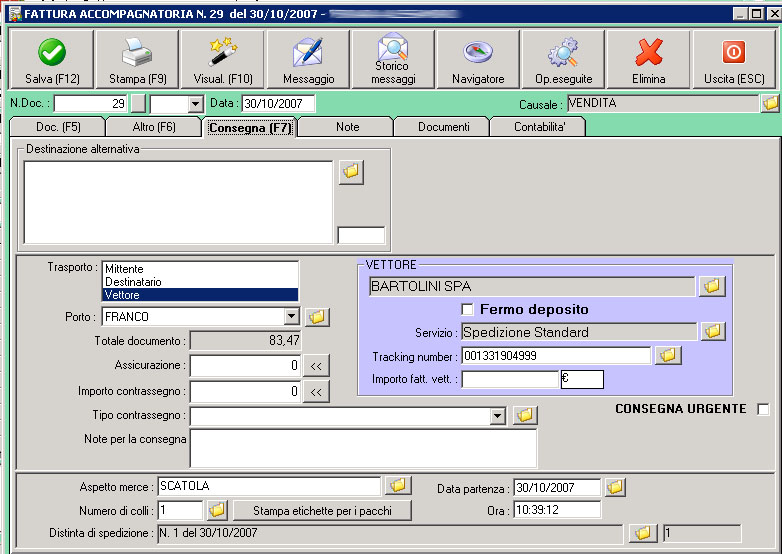Check the CONSEGNA URGENTE box
Screen dimensions: 782x554
pyautogui.click(x=763, y=409)
